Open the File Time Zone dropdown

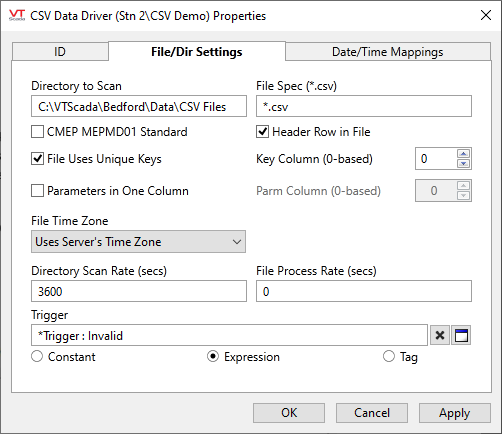click(138, 242)
